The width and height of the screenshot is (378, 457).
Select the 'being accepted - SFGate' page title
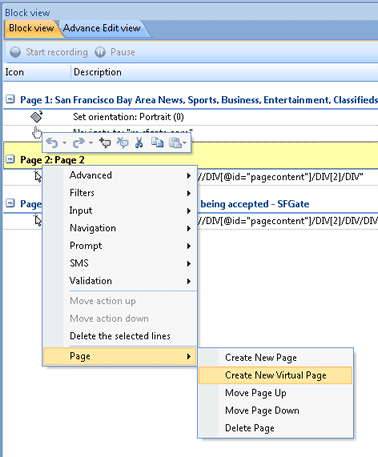click(255, 204)
